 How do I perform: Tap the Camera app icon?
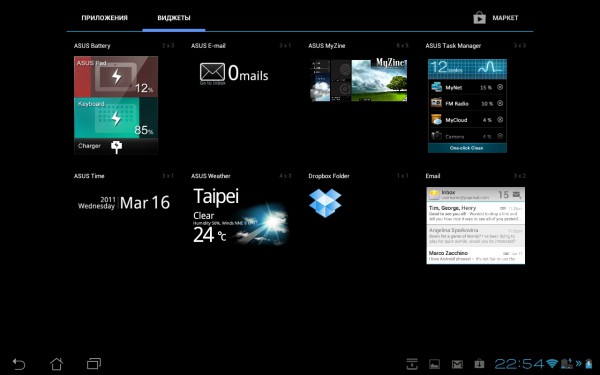click(436, 135)
